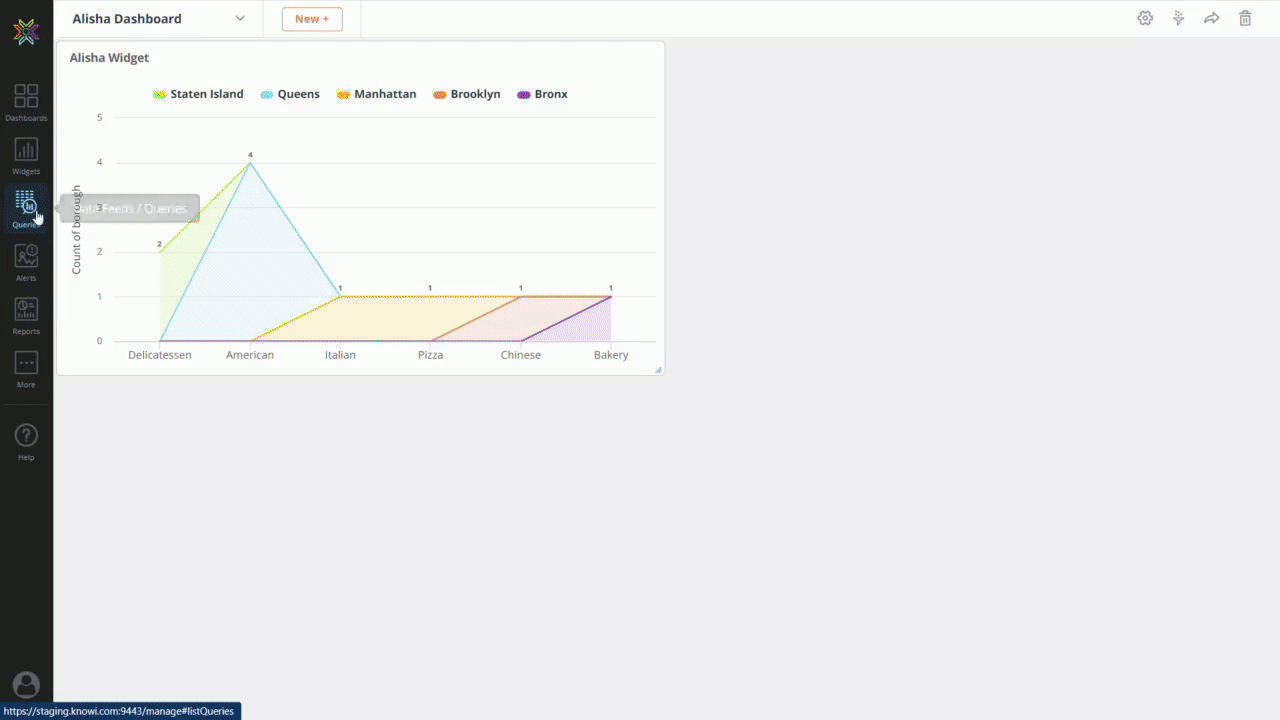Delete dashboard using trash icon

coord(1245,18)
